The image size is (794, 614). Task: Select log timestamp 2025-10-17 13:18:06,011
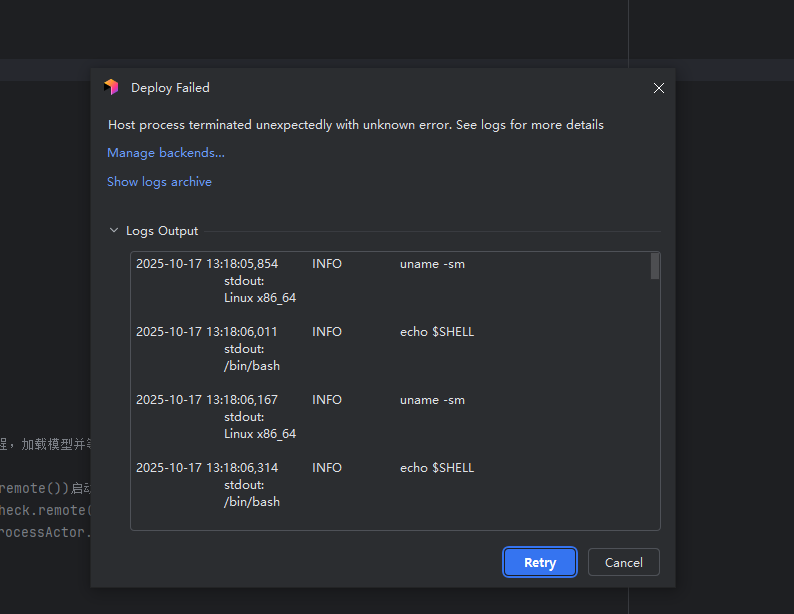tap(207, 332)
